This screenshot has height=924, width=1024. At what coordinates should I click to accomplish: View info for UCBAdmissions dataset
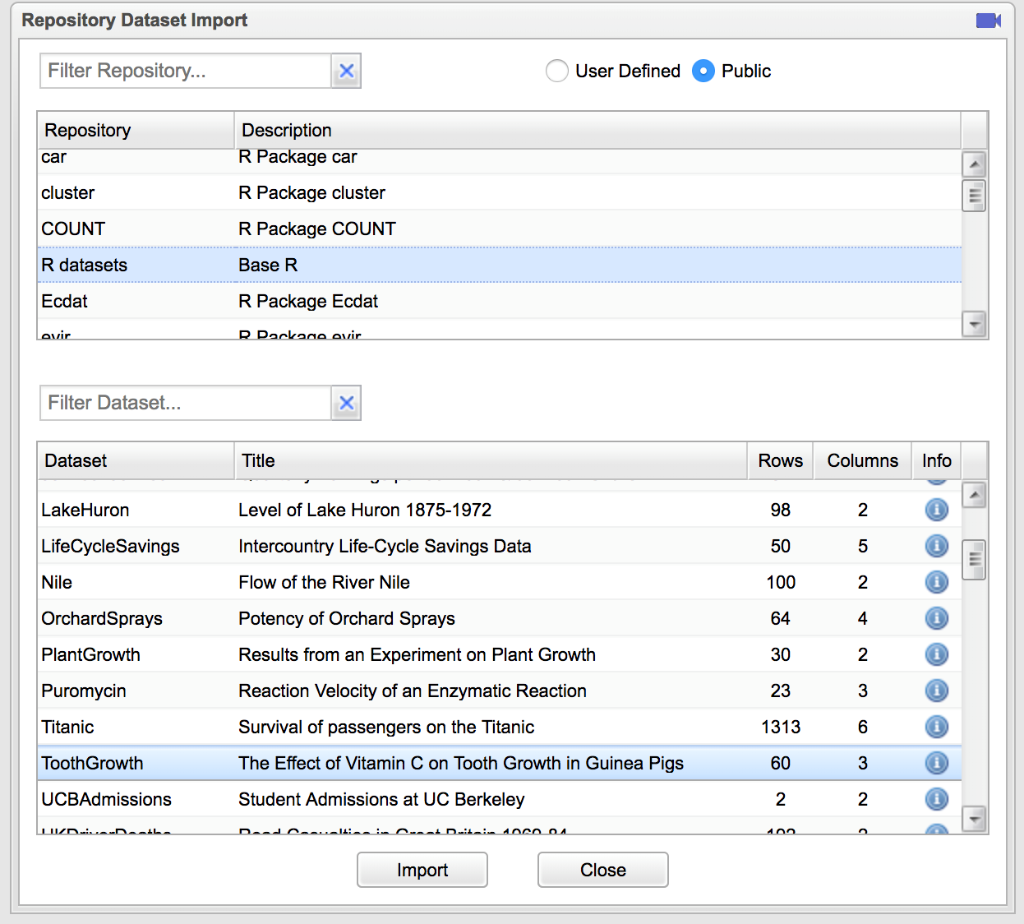936,799
